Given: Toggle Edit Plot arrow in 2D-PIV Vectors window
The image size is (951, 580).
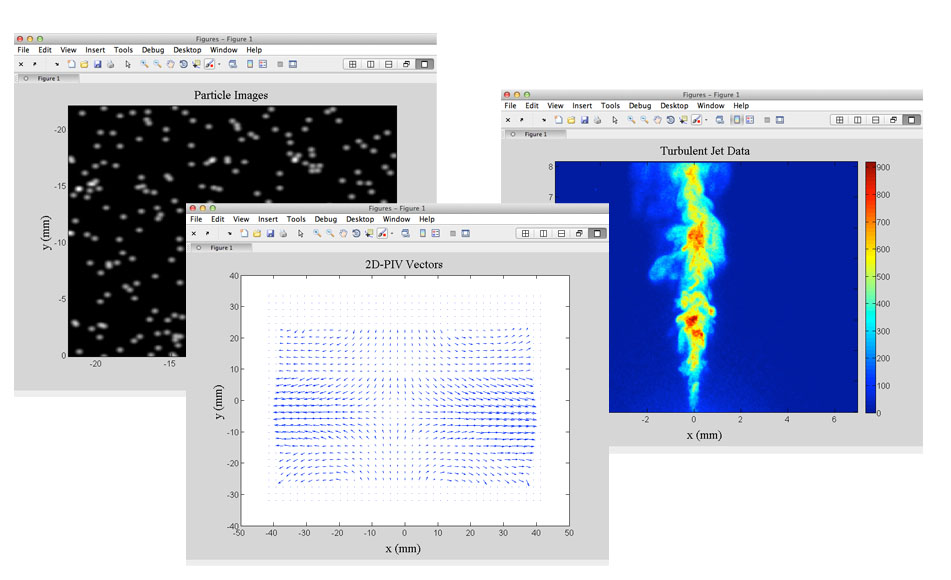Looking at the screenshot, I should pos(302,233).
